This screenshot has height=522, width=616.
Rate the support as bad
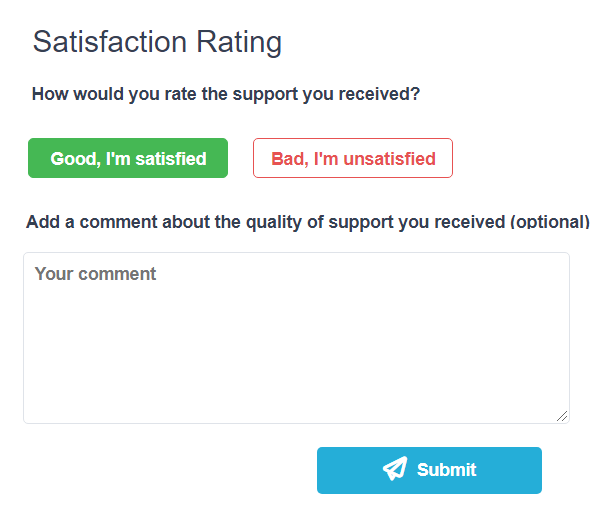(x=353, y=158)
